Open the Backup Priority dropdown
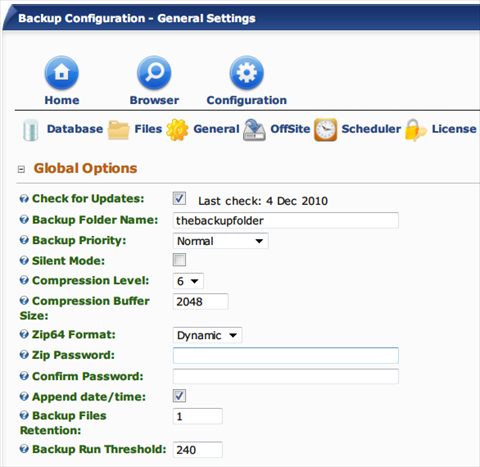 point(221,241)
